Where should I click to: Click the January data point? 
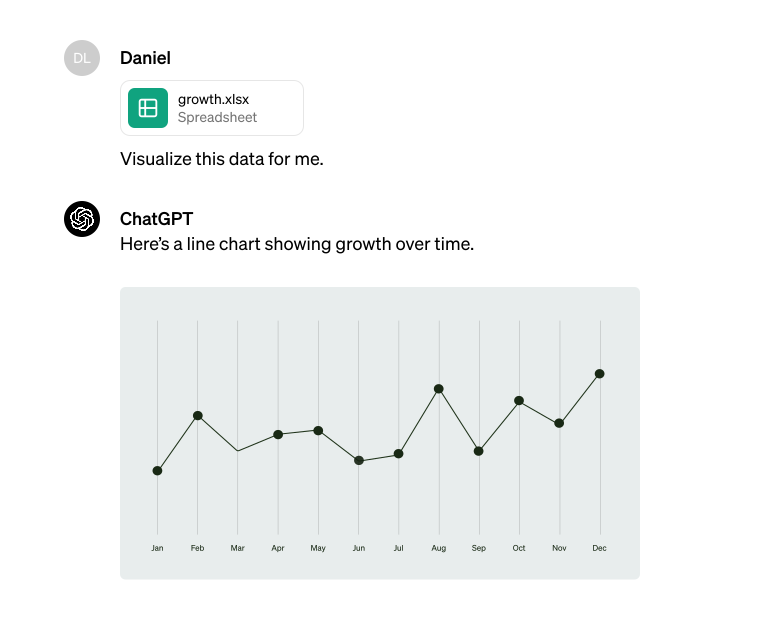157,470
